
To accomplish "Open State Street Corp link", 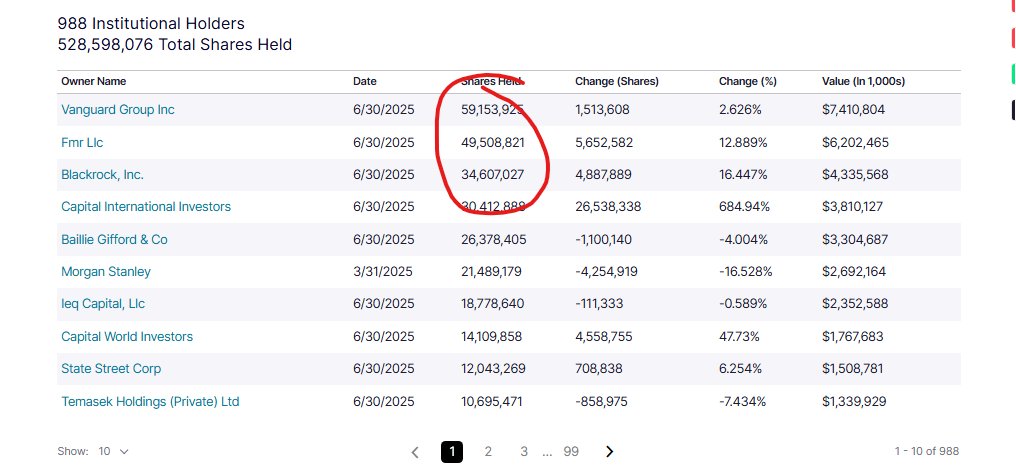I will pos(111,368).
